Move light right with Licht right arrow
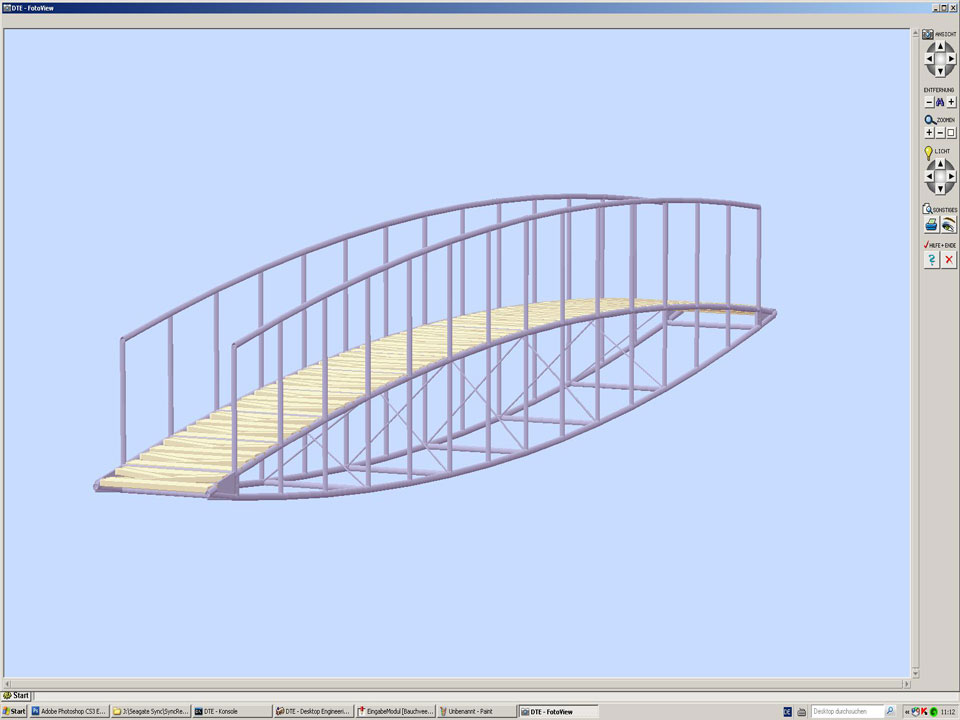 point(951,177)
